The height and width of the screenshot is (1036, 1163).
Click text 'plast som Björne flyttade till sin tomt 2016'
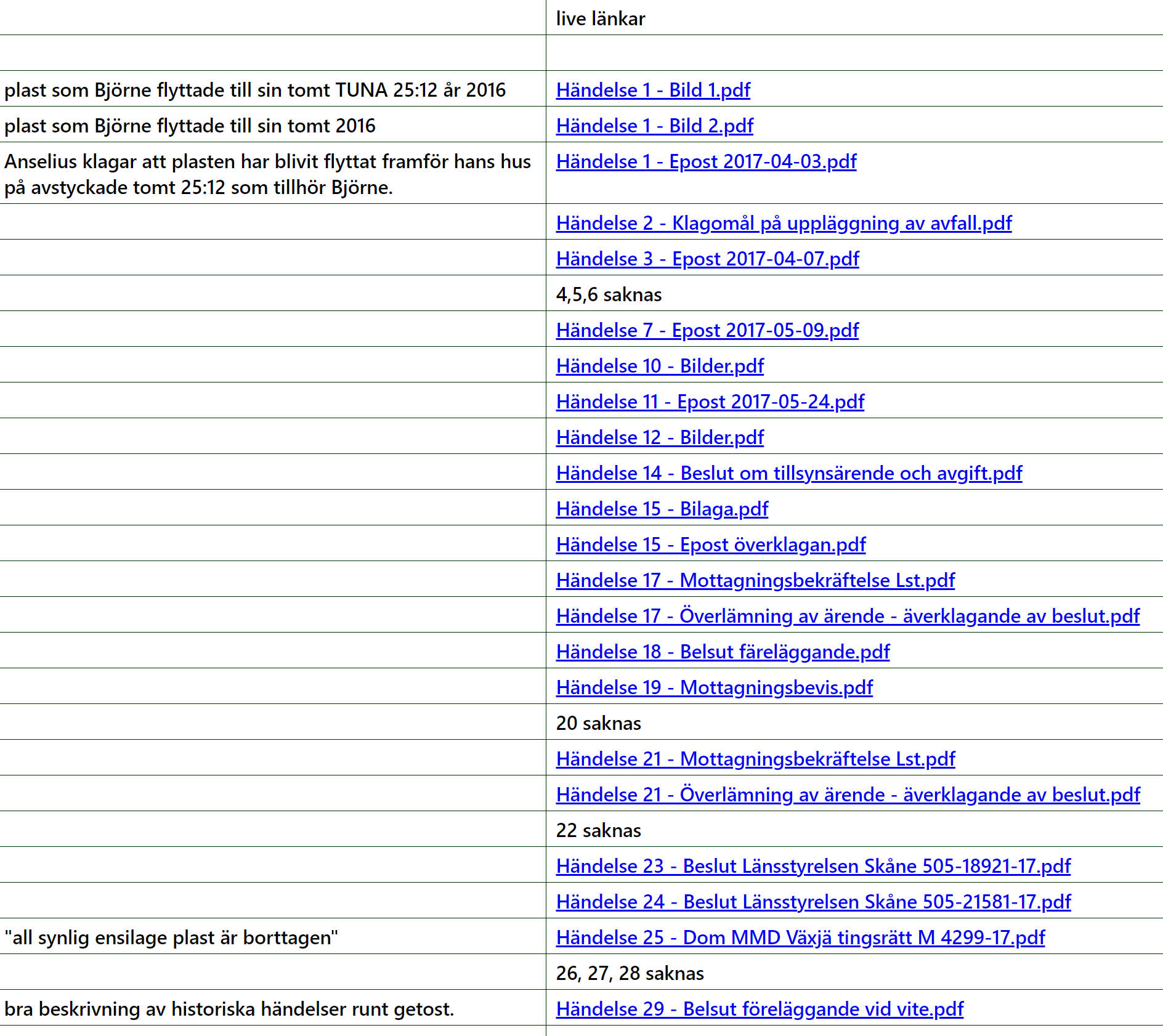point(190,126)
